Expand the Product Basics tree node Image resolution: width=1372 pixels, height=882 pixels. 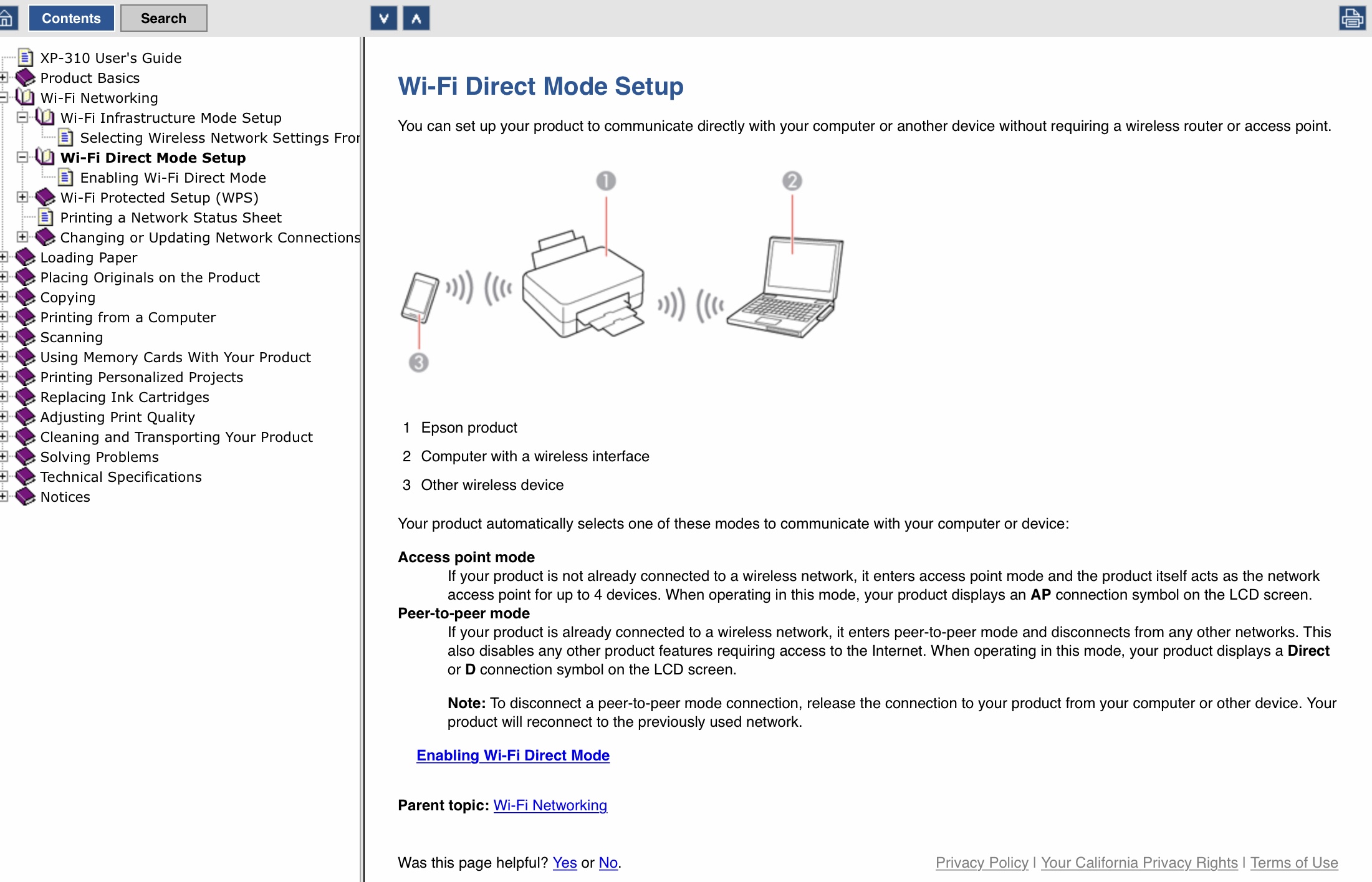pos(3,77)
